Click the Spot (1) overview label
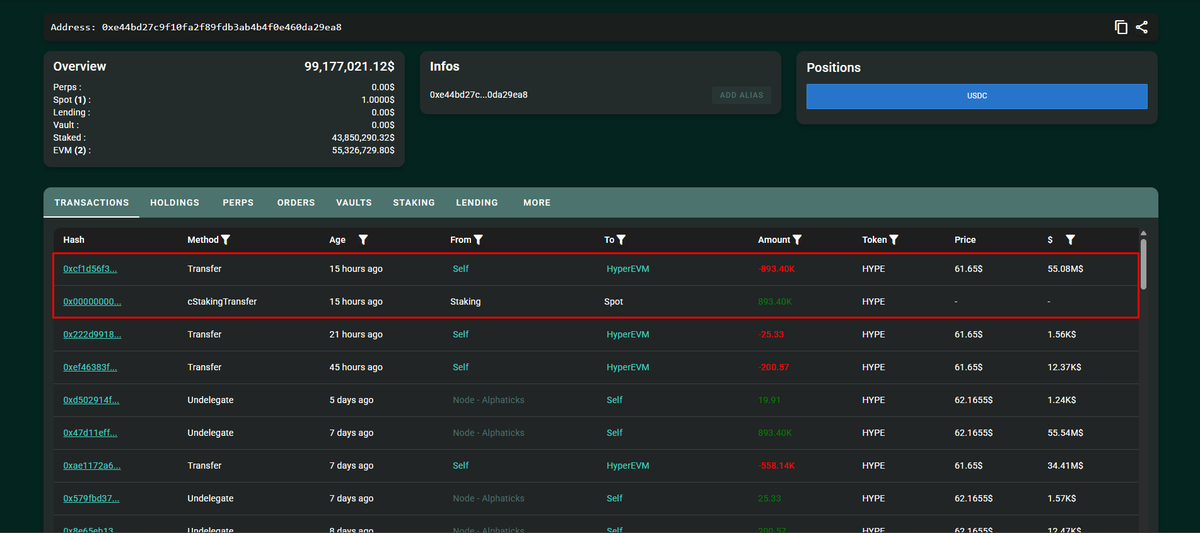 (x=72, y=100)
